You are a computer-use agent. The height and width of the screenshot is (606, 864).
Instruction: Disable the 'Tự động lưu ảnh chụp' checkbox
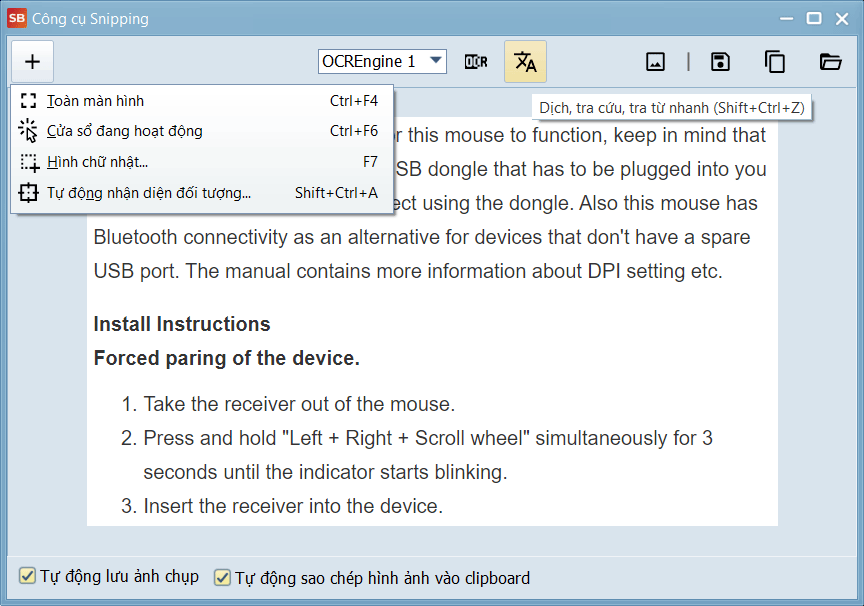coord(28,577)
